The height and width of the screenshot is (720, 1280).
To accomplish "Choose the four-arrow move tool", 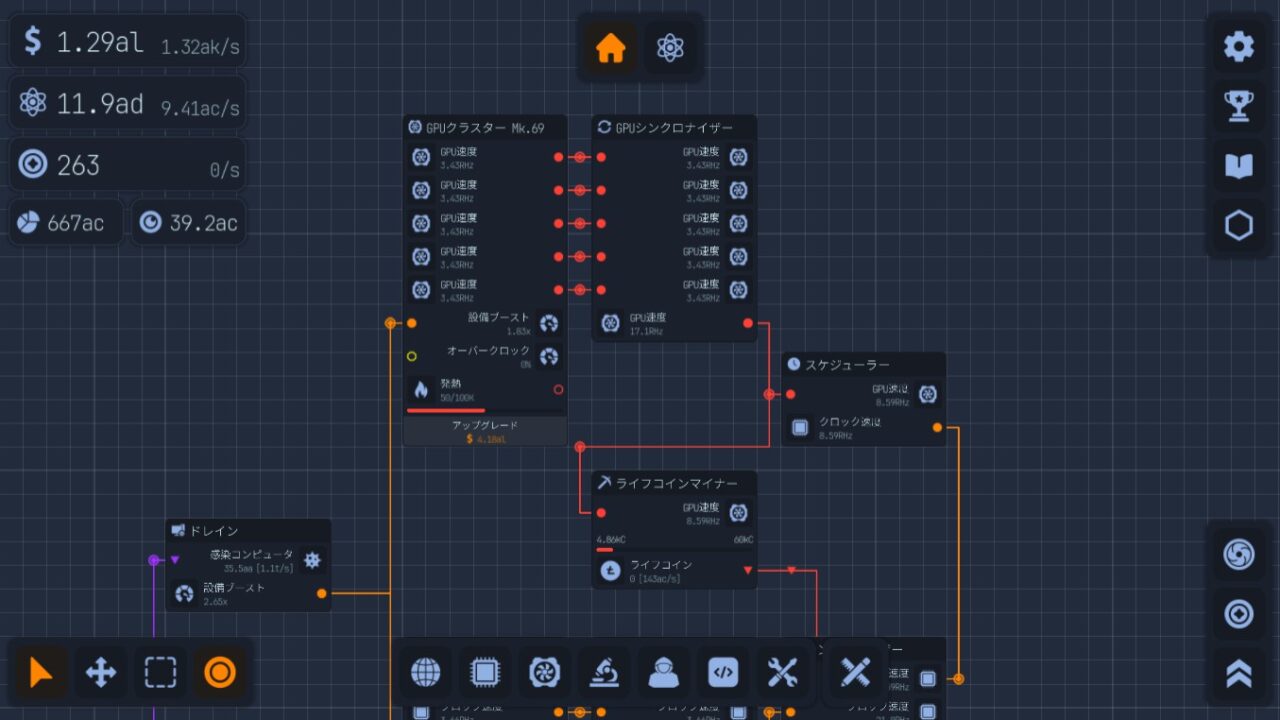I will tap(101, 673).
